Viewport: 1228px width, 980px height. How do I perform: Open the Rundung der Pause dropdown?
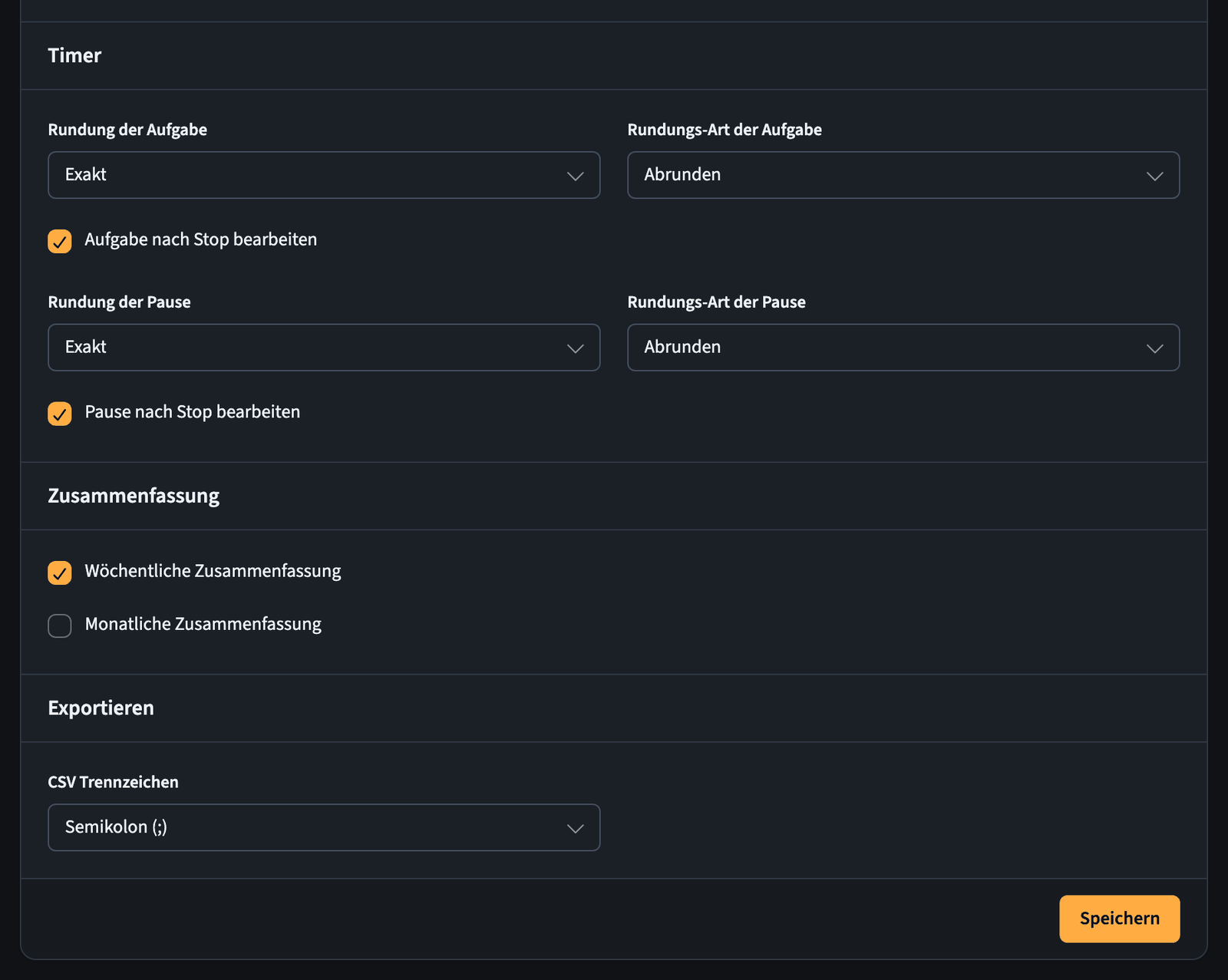(x=324, y=348)
